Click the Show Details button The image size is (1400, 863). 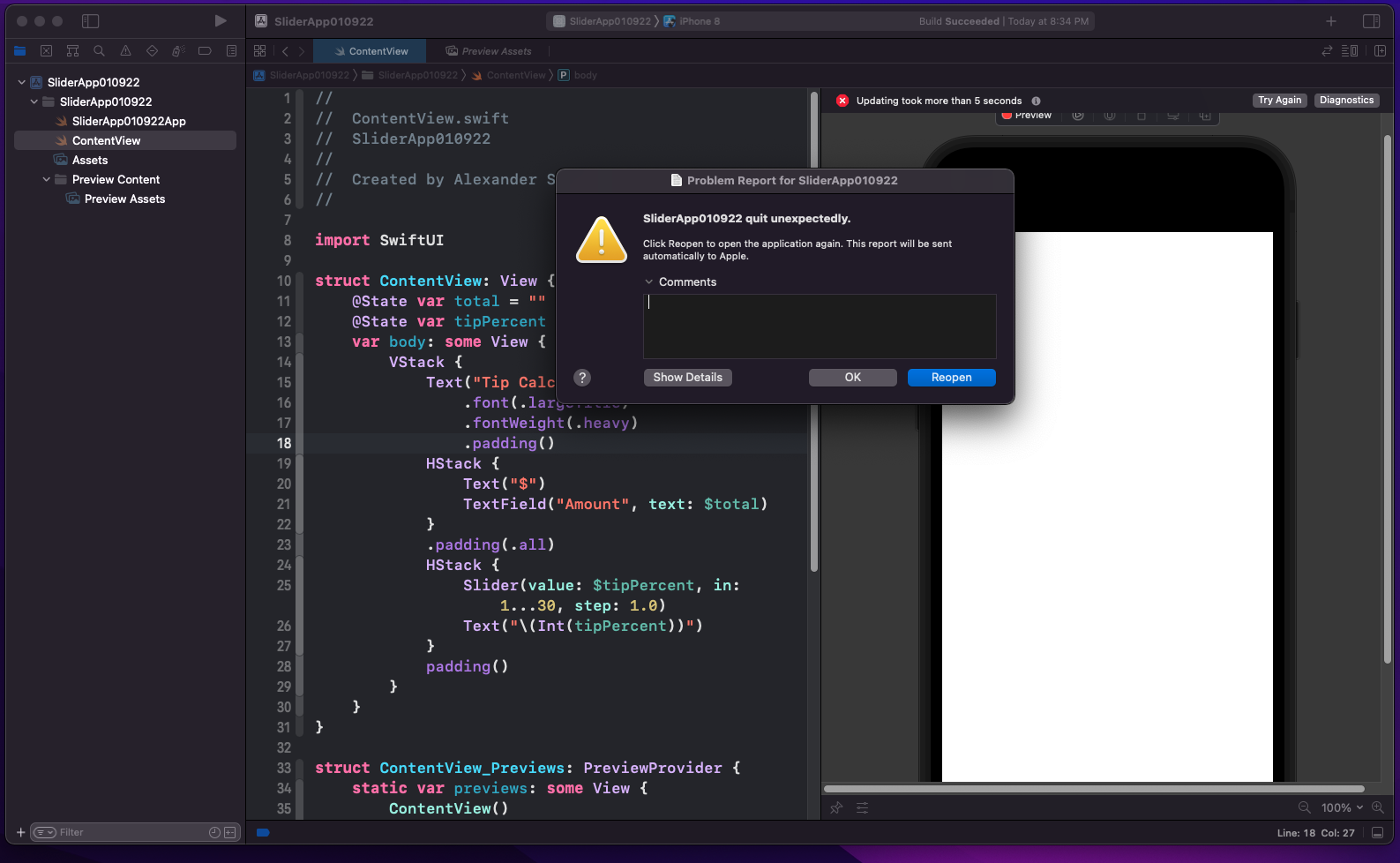click(687, 378)
